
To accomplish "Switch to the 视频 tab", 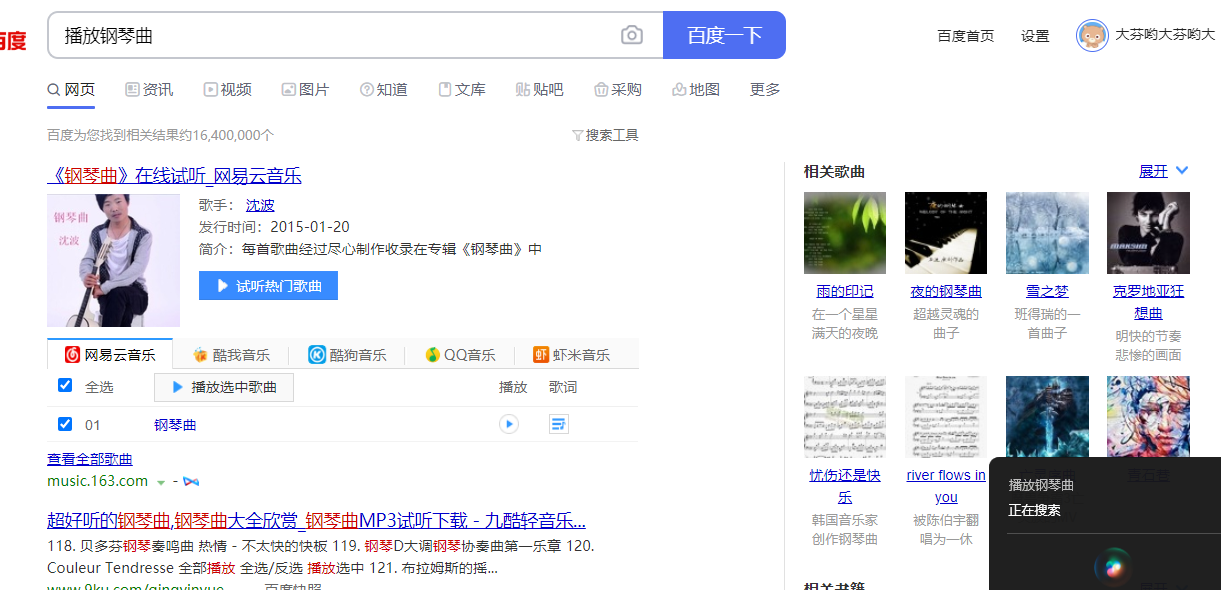I will pos(227,90).
